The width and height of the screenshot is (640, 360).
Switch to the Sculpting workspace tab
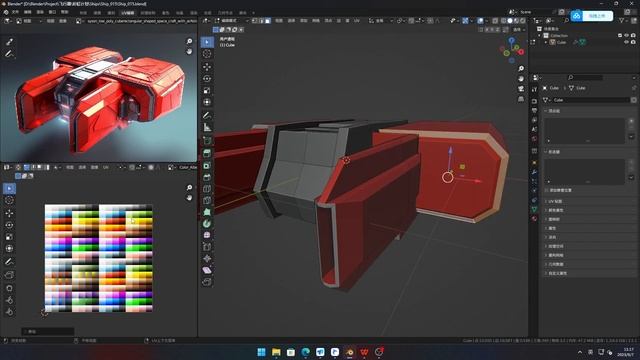(111, 13)
